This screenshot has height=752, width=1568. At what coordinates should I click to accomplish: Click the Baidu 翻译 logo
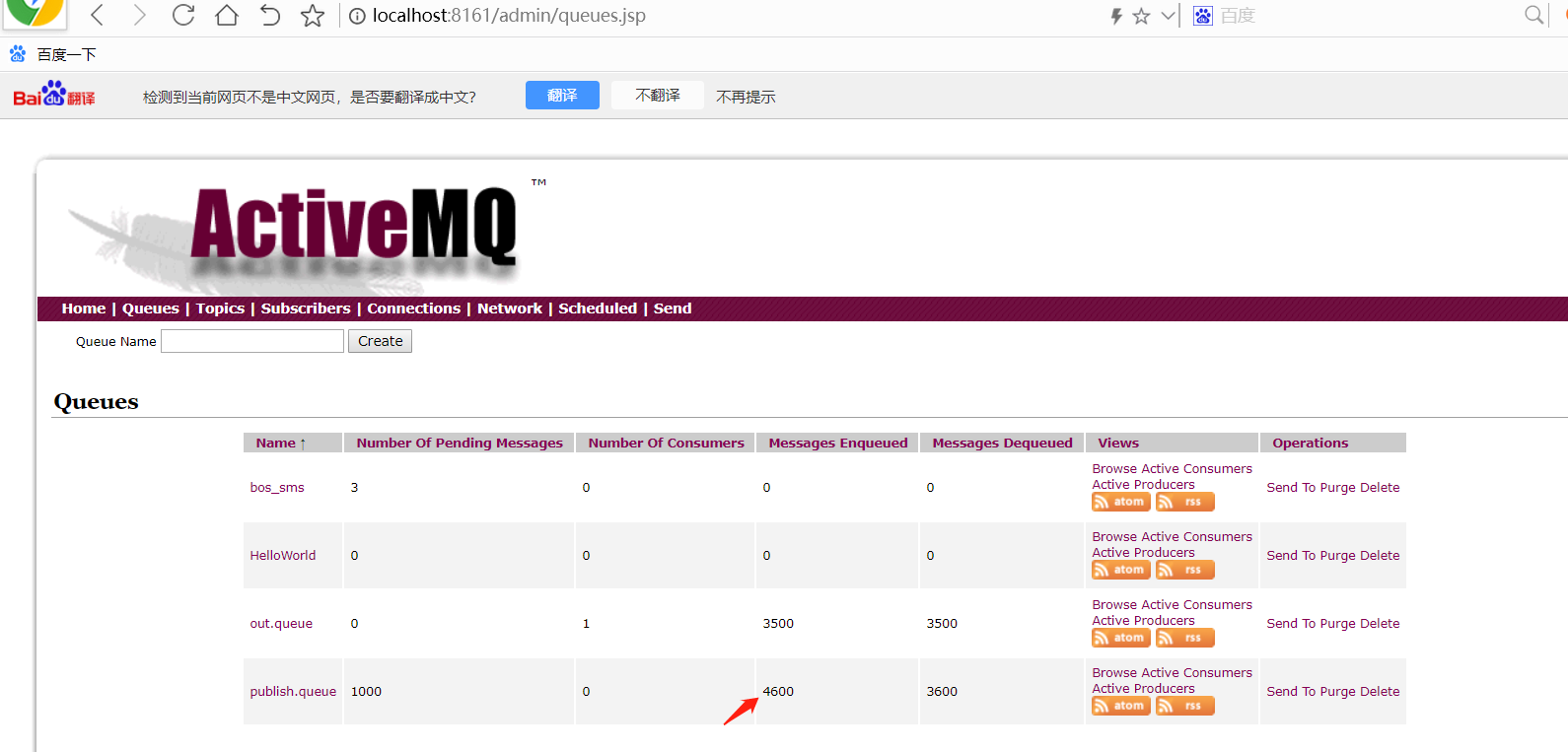pos(54,95)
